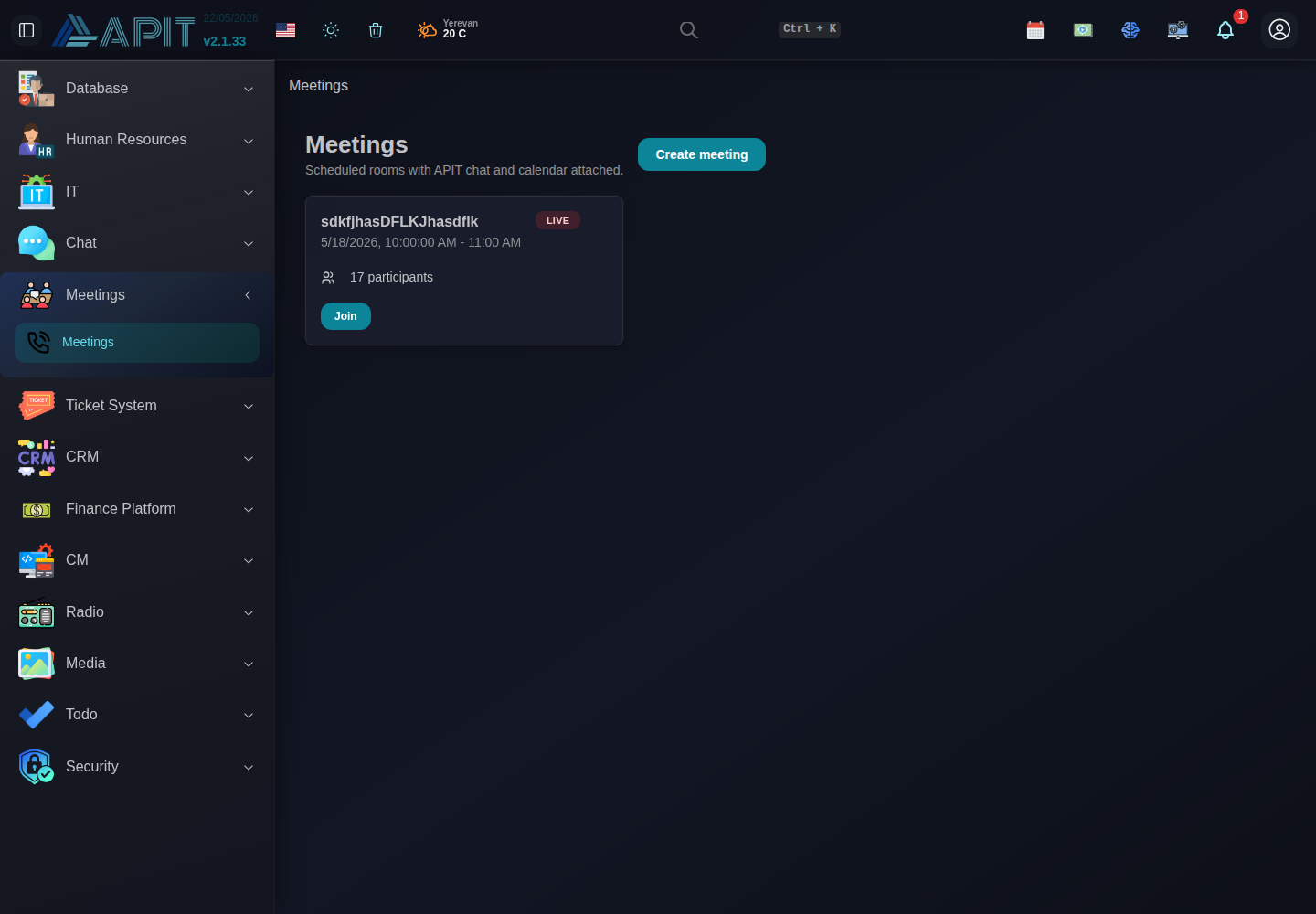Expand the Chat chevron
The image size is (1316, 914).
[249, 243]
